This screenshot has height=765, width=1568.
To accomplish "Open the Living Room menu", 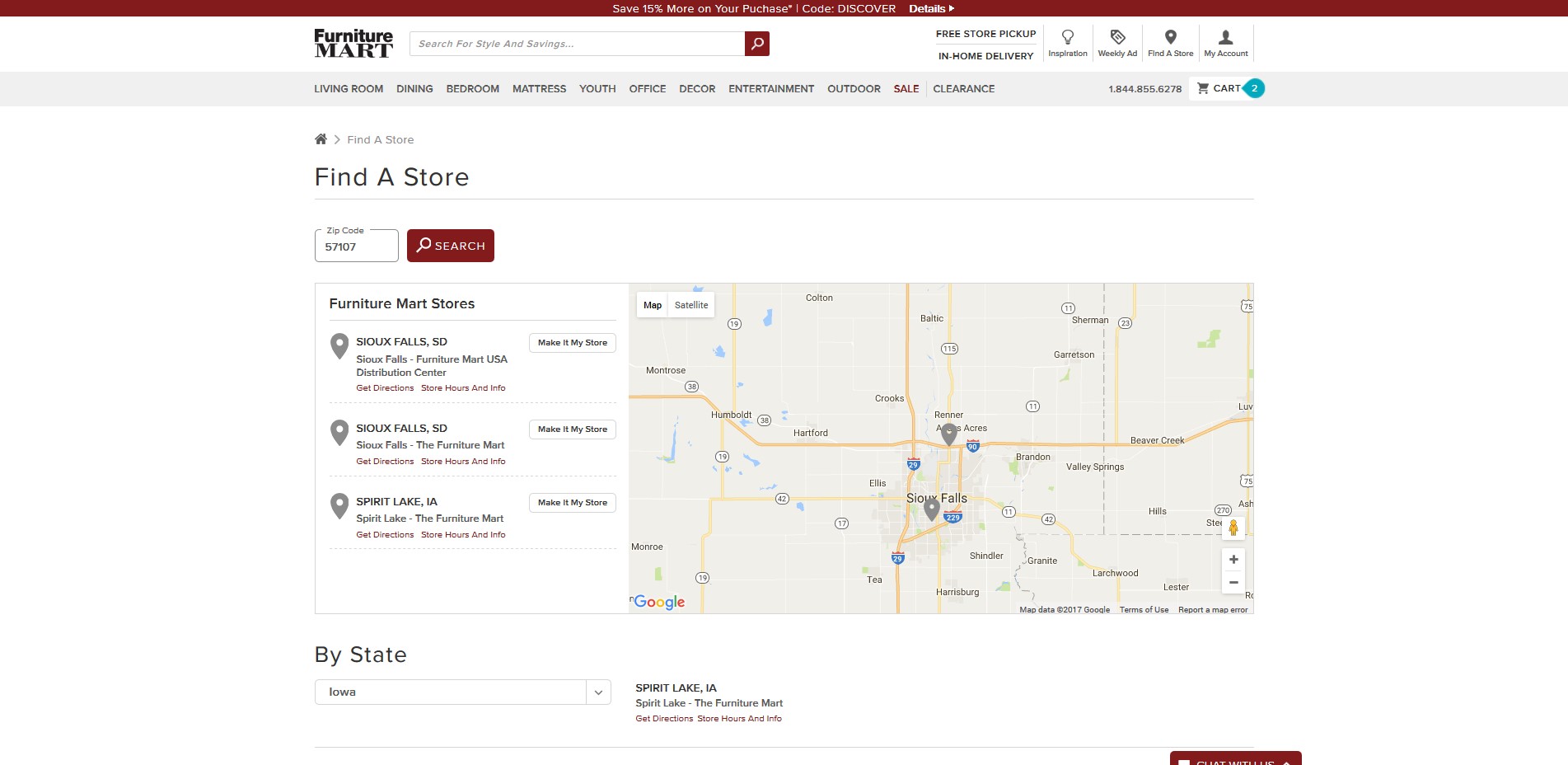I will [x=349, y=89].
